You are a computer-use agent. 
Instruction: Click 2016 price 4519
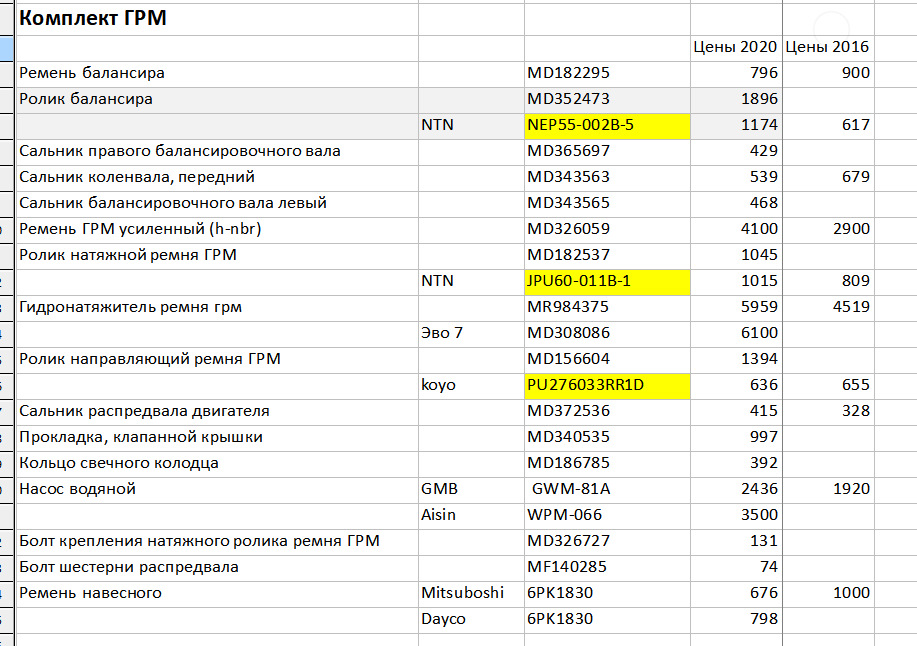click(x=828, y=308)
